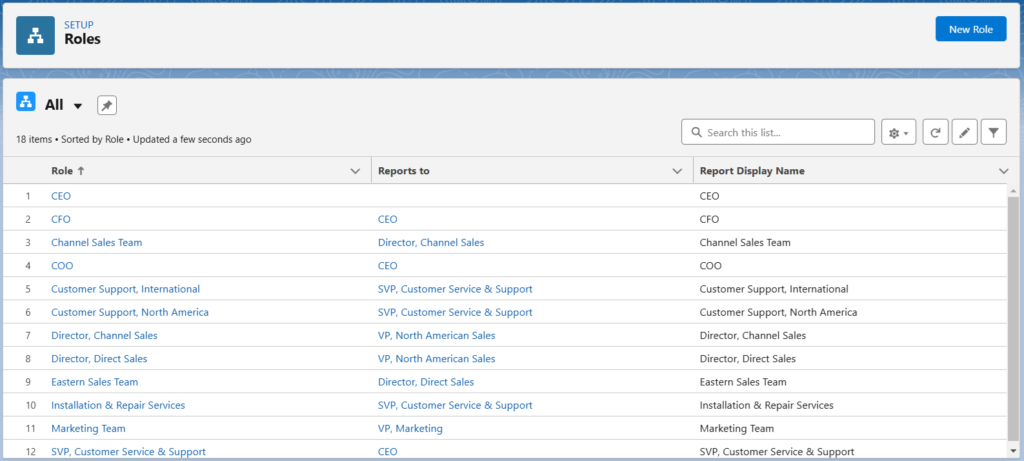Click the list view icon beside All
Image resolution: width=1024 pixels, height=461 pixels.
[x=25, y=103]
